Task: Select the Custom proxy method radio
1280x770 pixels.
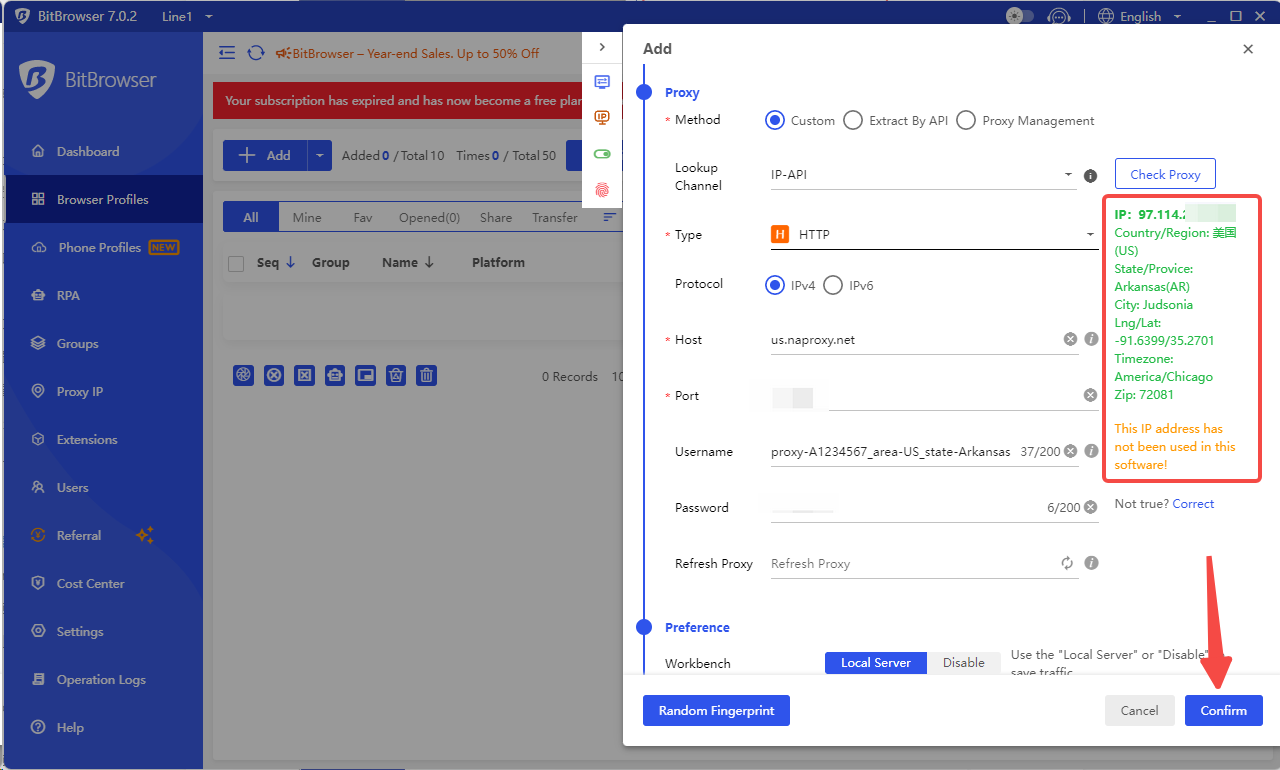Action: pyautogui.click(x=775, y=120)
